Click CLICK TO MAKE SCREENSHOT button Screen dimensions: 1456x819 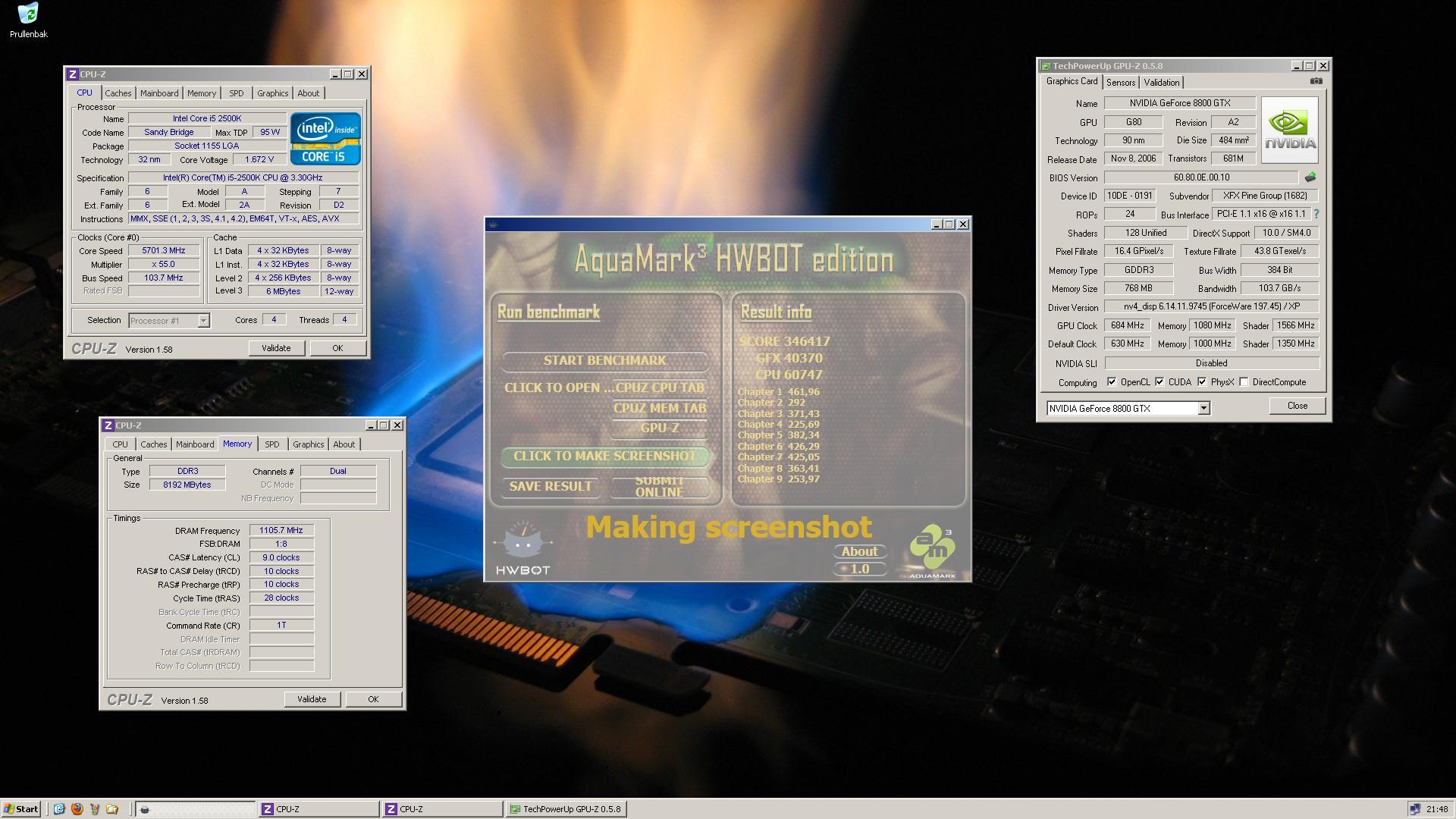tap(604, 456)
